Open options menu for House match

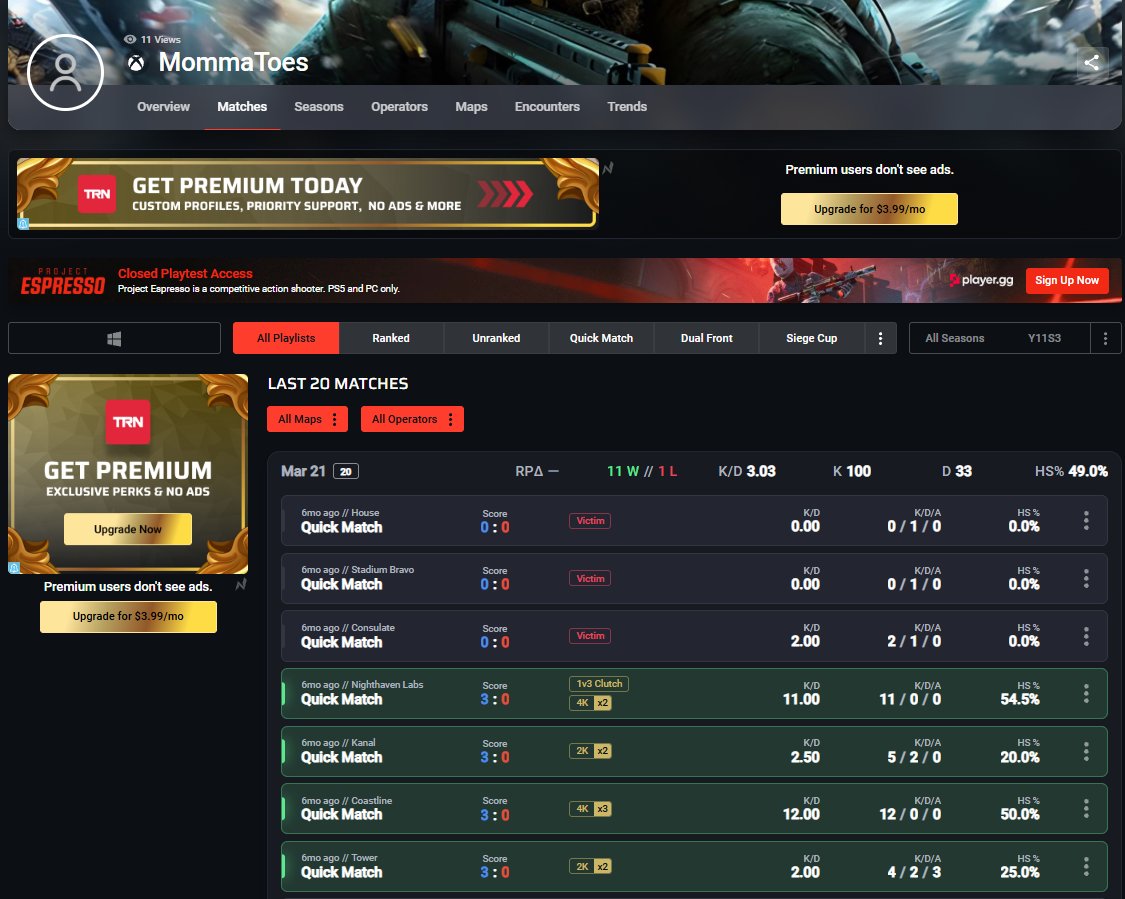pyautogui.click(x=1086, y=521)
